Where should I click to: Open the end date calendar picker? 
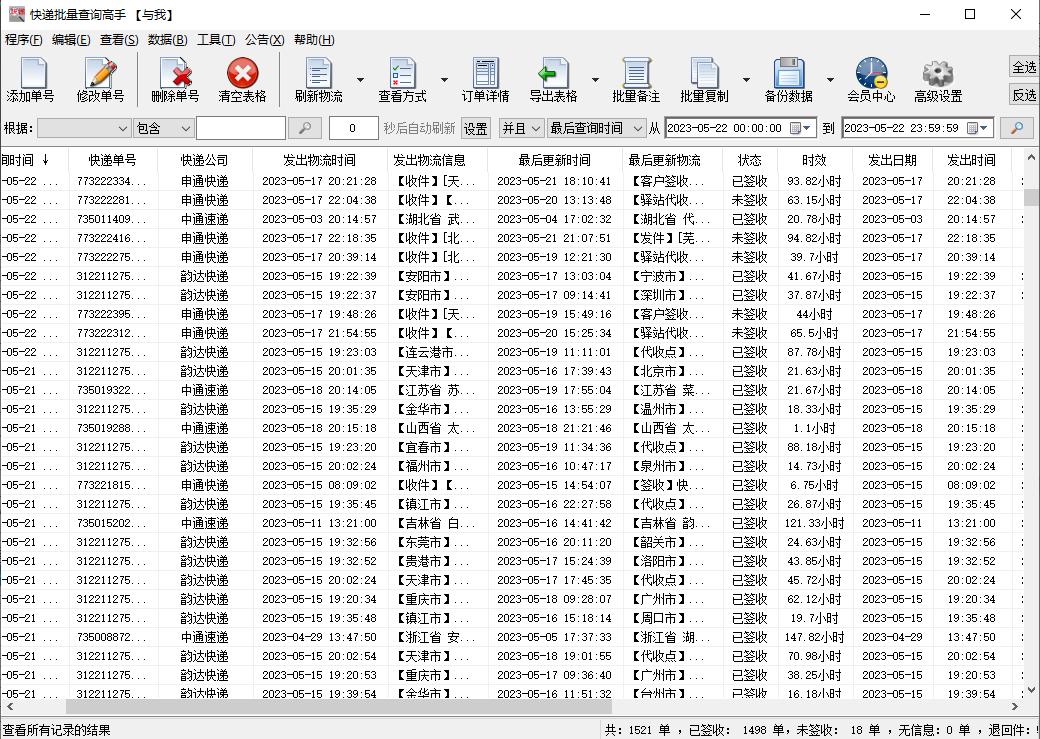978,128
